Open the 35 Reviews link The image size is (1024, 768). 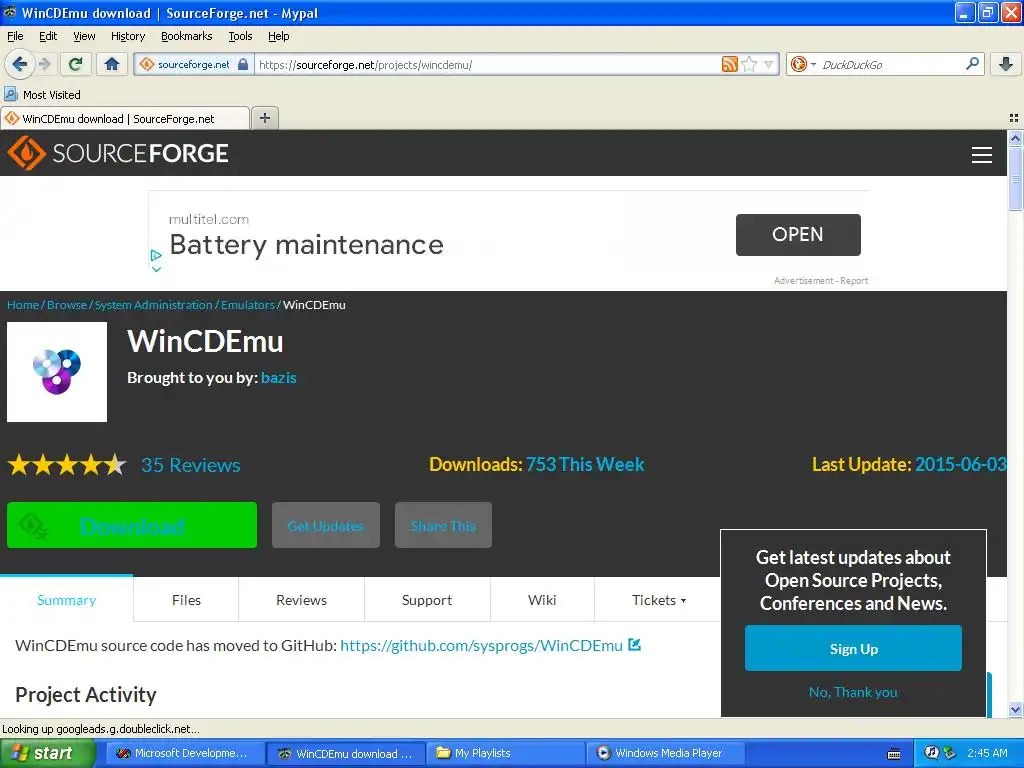(191, 465)
